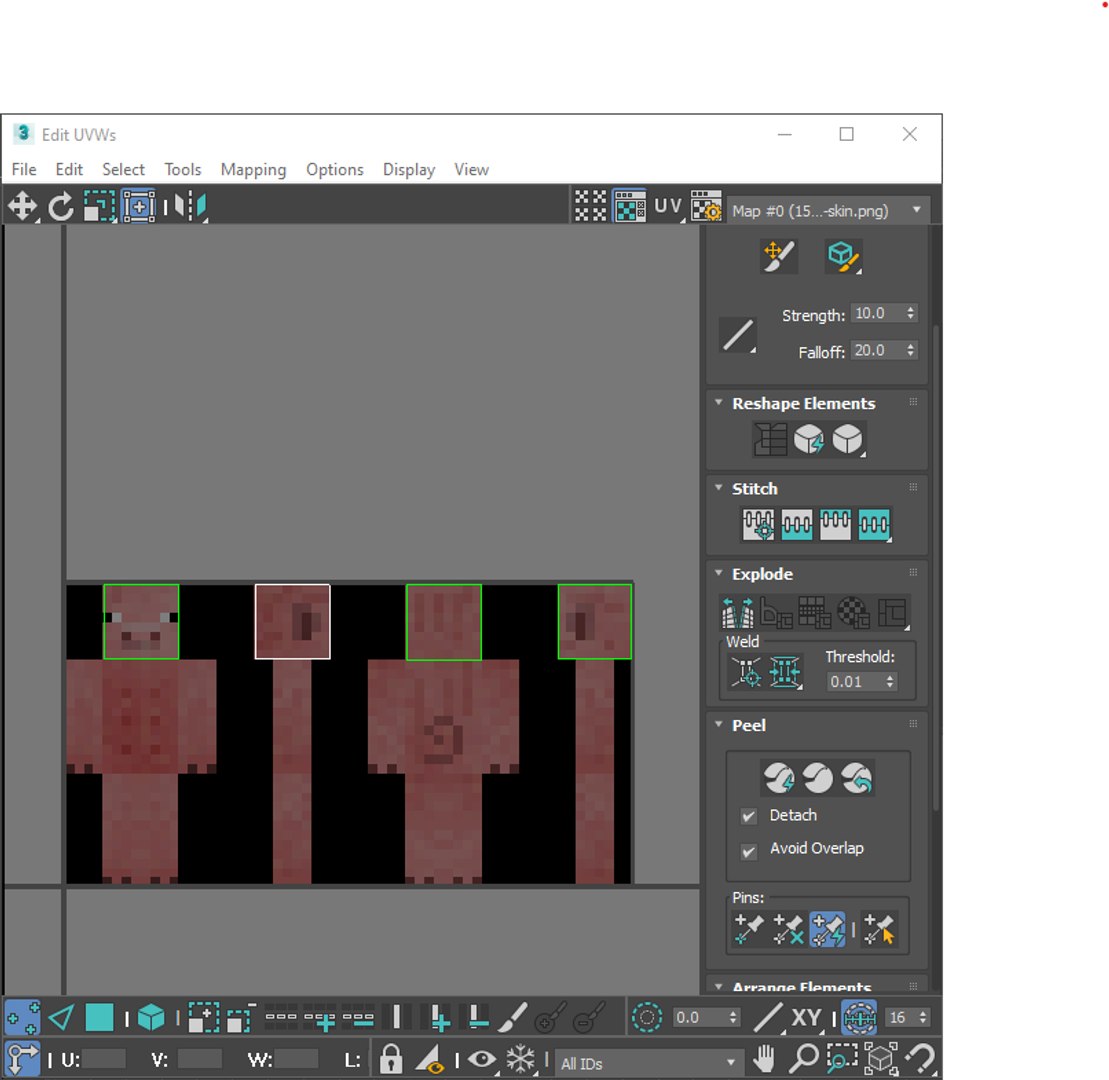Switch to Polygon sub-object mode

pos(99,1018)
